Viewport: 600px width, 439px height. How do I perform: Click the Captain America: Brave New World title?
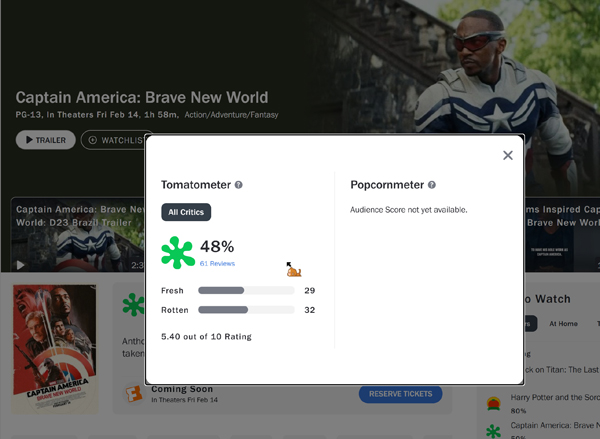pos(142,98)
